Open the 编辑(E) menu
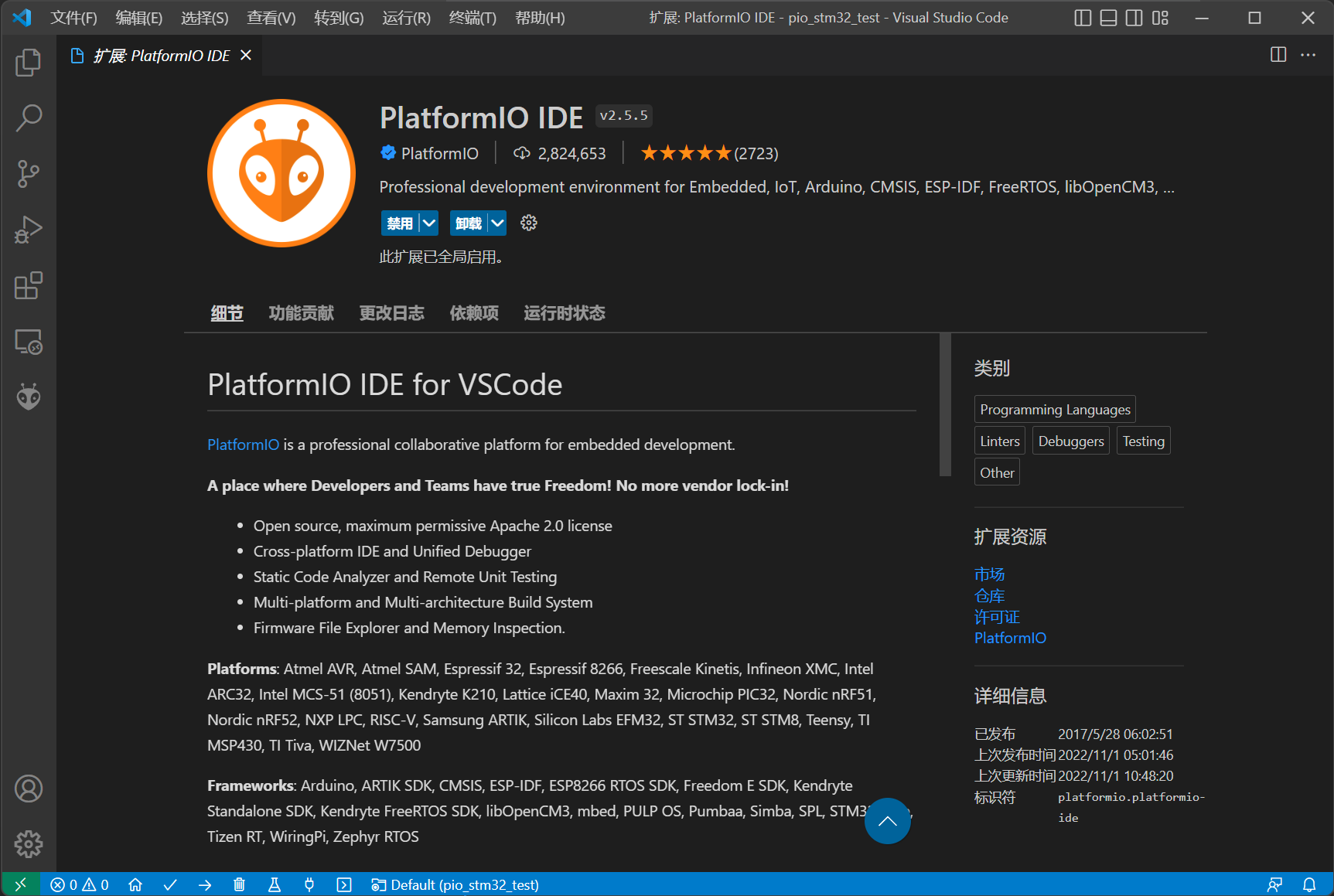The width and height of the screenshot is (1334, 896). pyautogui.click(x=139, y=18)
